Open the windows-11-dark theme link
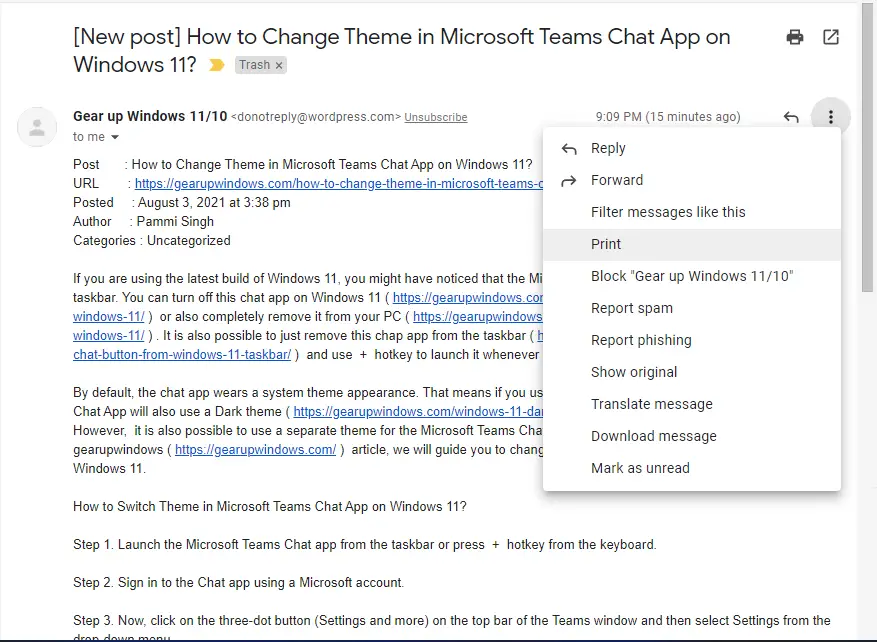Viewport: 877px width, 642px height. [x=418, y=412]
